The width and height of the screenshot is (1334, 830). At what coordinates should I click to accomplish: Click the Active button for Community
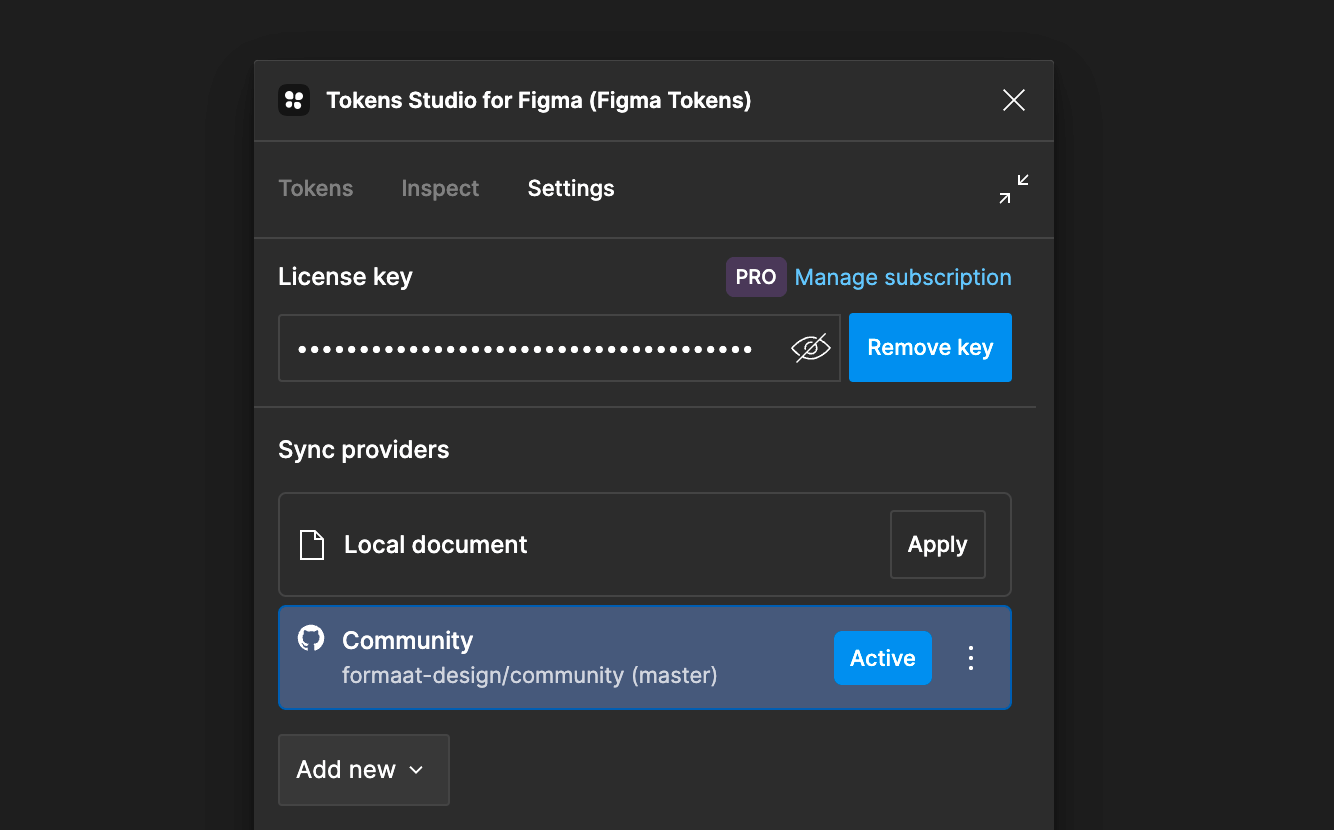click(883, 658)
